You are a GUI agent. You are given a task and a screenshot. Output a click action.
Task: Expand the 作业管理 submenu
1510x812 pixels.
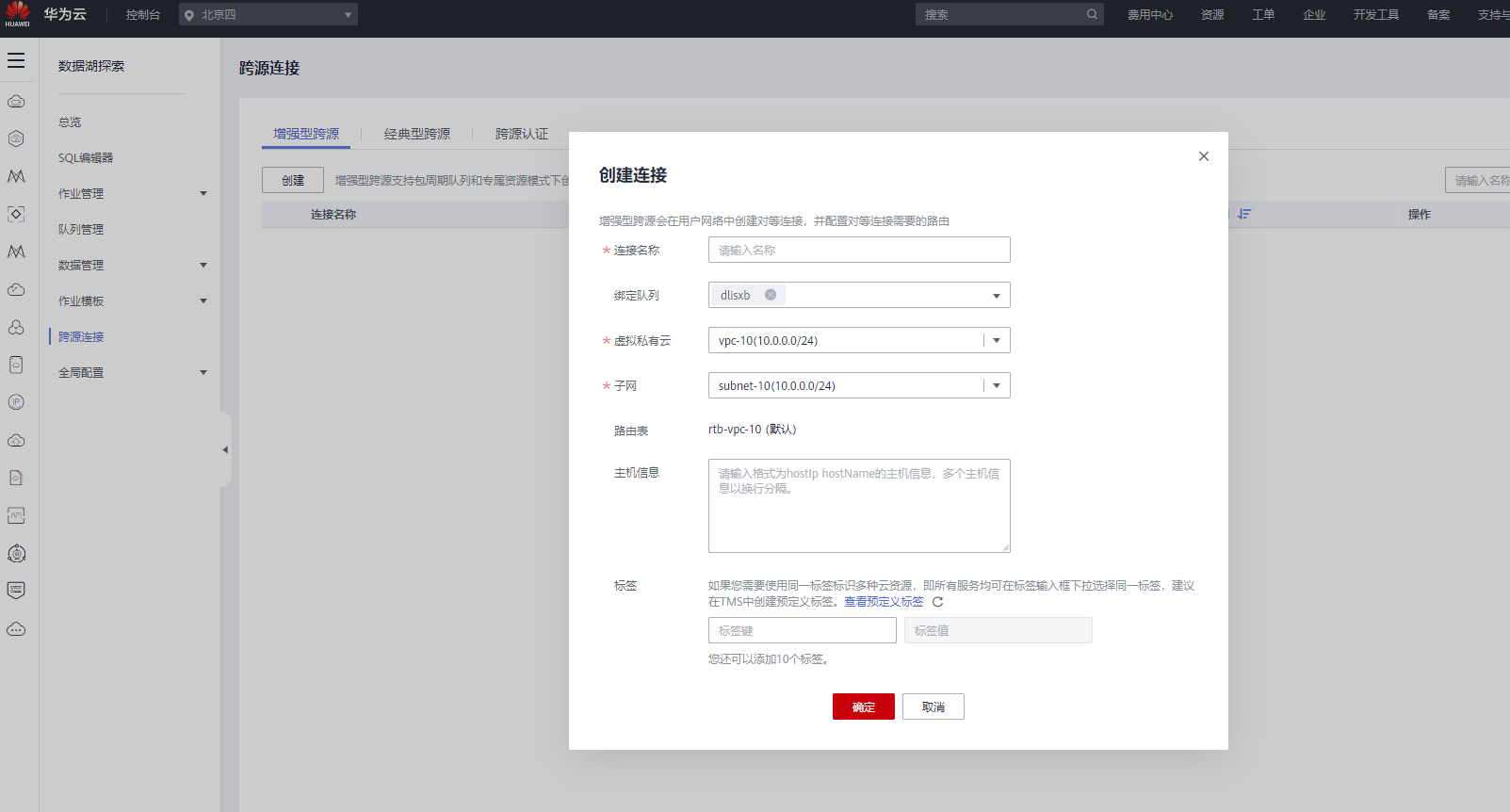pos(203,193)
